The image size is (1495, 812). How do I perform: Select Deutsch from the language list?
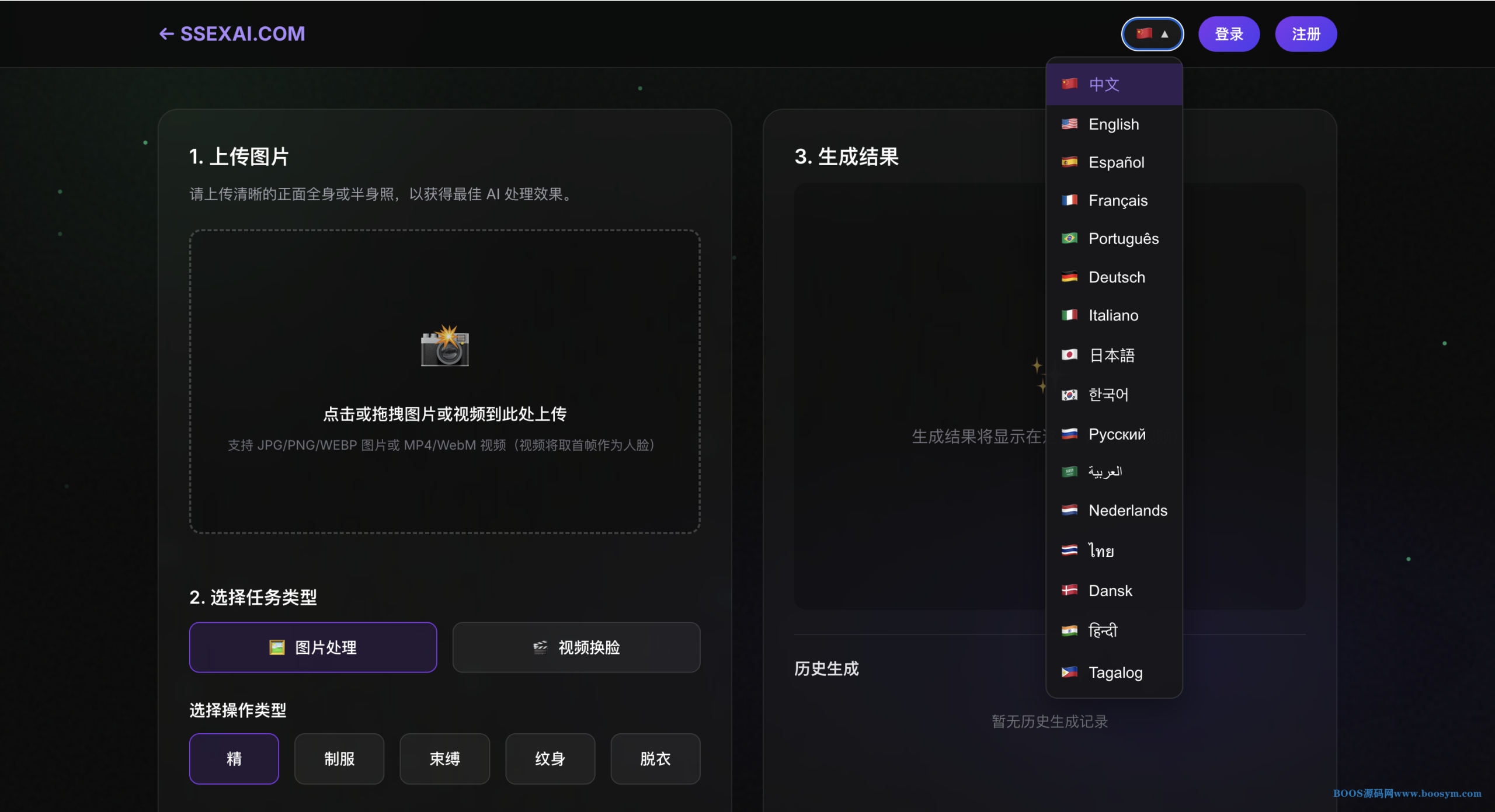point(1114,277)
